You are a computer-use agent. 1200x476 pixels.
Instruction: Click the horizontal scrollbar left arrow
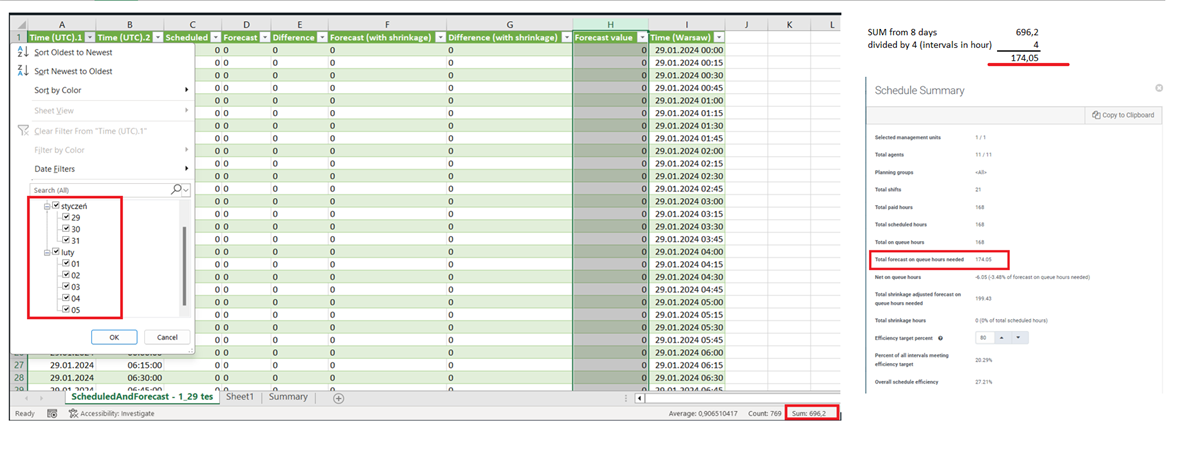pos(640,398)
